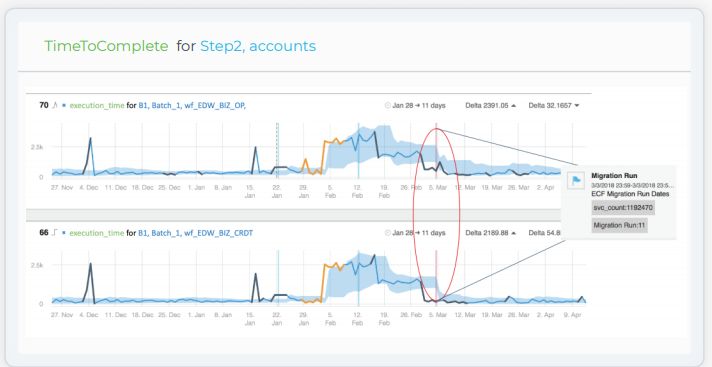The height and width of the screenshot is (367, 712).
Task: Click the clock icon before Jan 28 in top chart
Action: pos(388,105)
